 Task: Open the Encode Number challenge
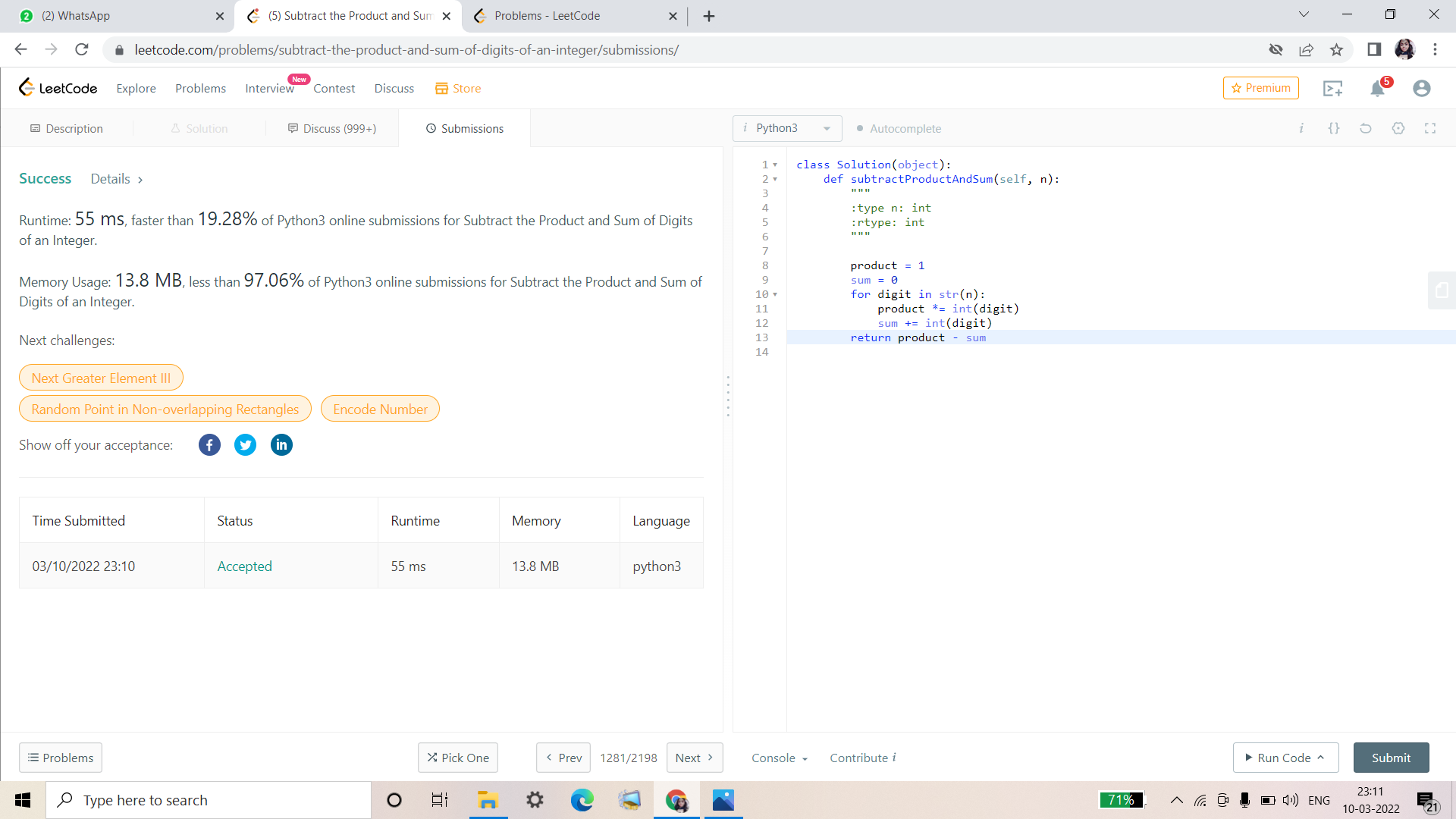tap(380, 409)
